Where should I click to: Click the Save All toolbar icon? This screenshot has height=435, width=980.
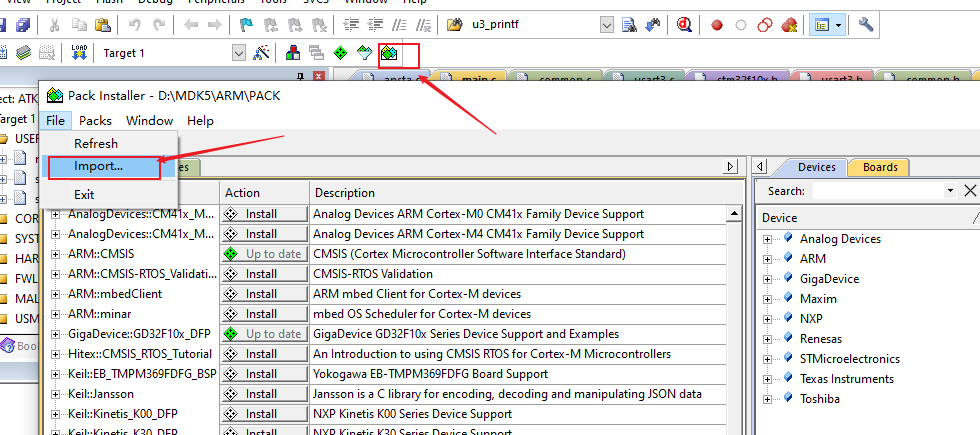click(x=23, y=25)
